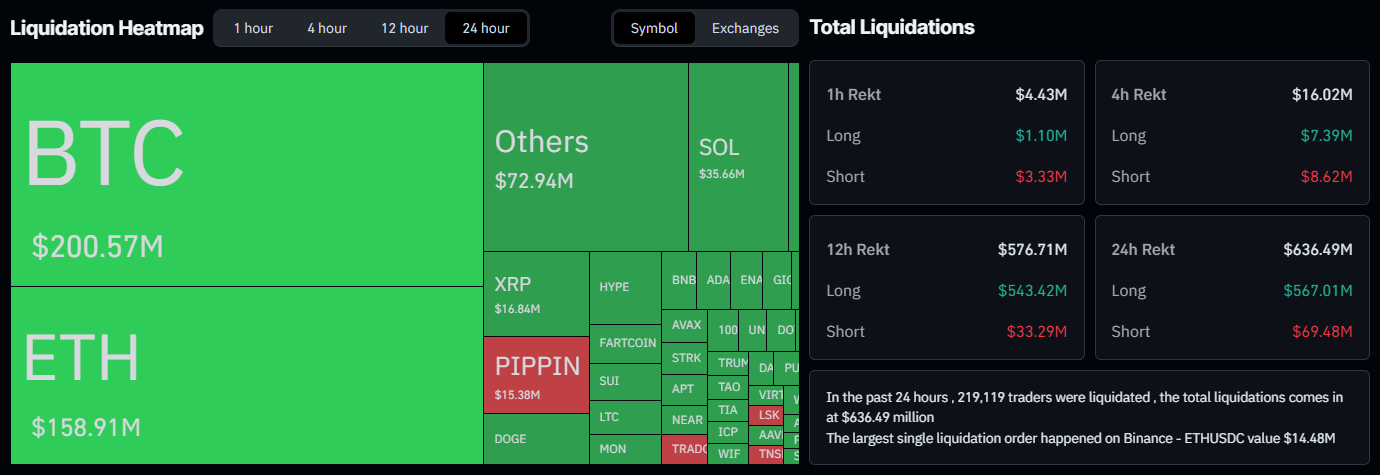Choose the 12 hour timeframe
Screen dimensions: 1380x475
[404, 28]
